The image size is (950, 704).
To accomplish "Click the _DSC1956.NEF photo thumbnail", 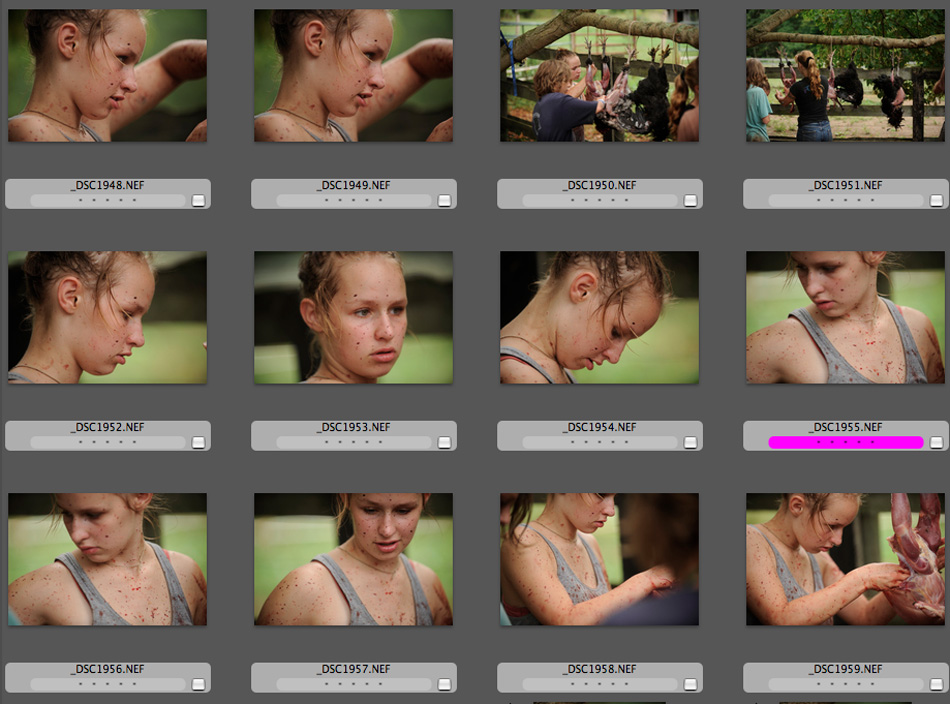I will tap(107, 559).
